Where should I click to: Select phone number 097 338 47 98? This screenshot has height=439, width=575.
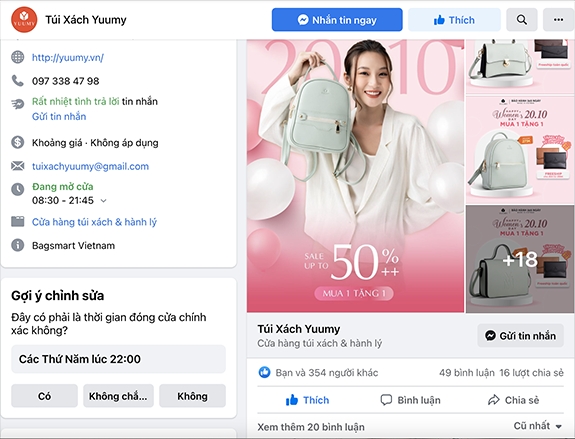click(x=66, y=81)
